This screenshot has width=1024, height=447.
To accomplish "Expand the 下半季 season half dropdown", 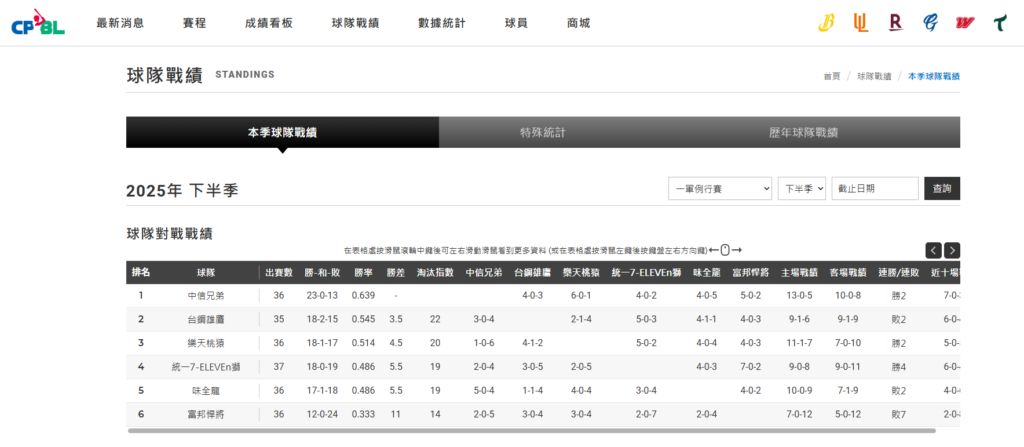I will (801, 188).
